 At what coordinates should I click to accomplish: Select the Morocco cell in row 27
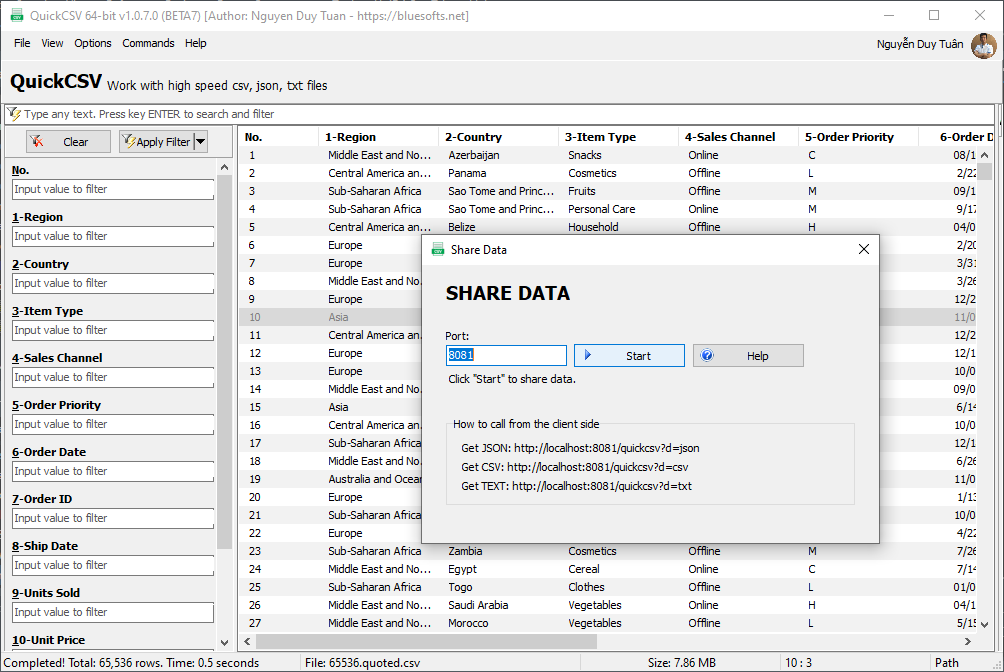click(468, 623)
